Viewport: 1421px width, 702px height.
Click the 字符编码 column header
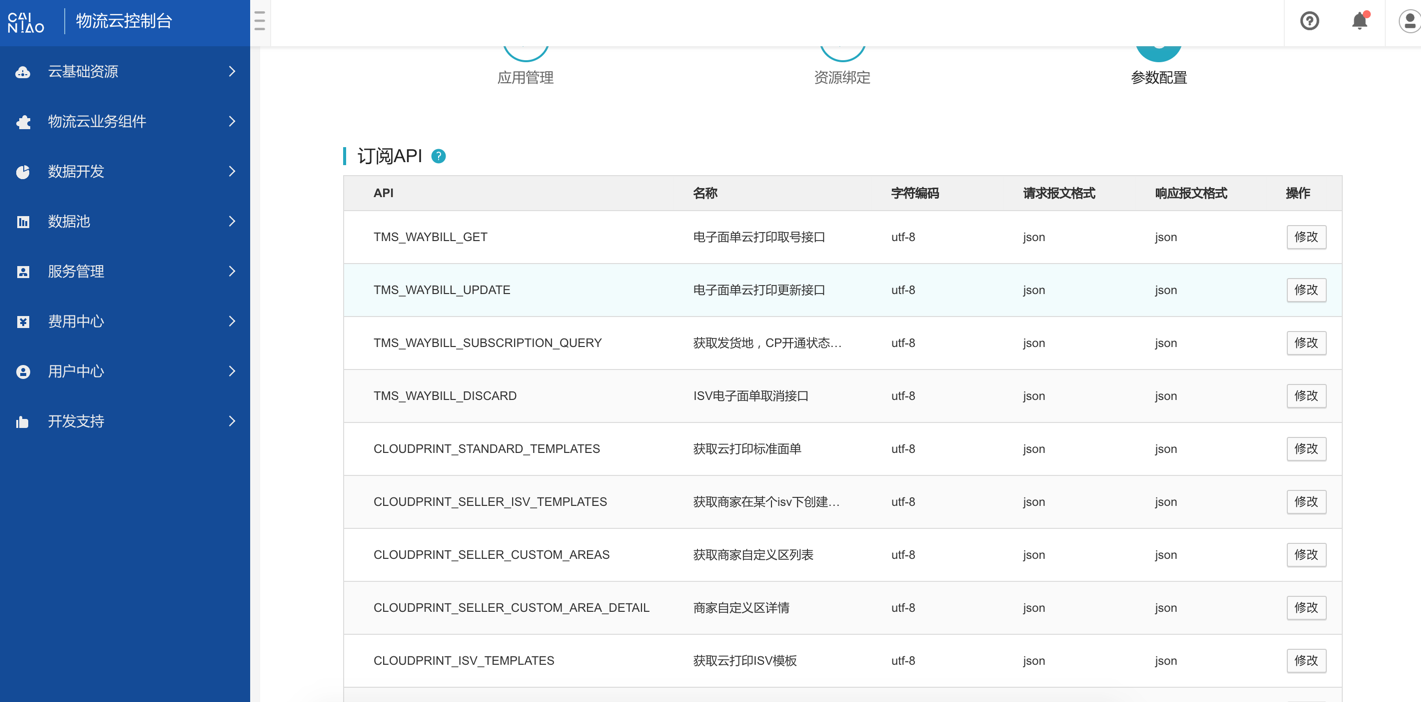(x=915, y=194)
